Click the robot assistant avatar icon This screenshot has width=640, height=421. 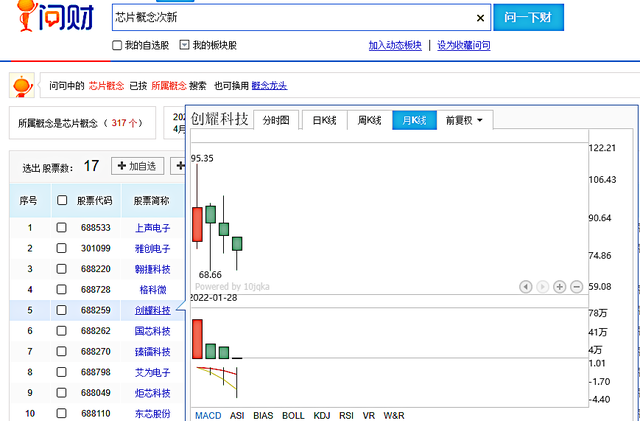[x=22, y=85]
